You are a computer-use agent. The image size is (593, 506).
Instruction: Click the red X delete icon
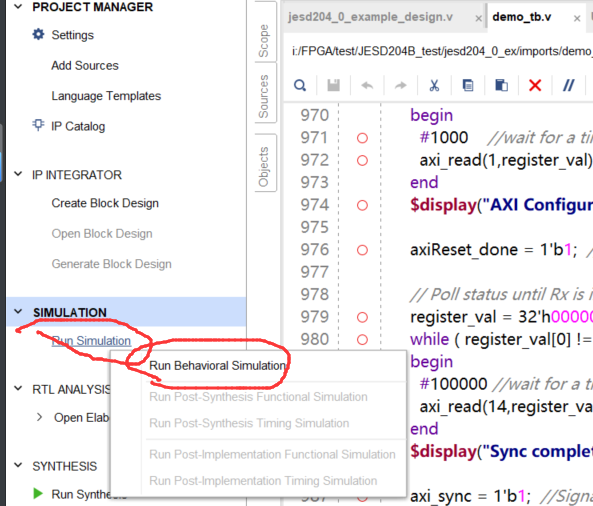[x=535, y=85]
